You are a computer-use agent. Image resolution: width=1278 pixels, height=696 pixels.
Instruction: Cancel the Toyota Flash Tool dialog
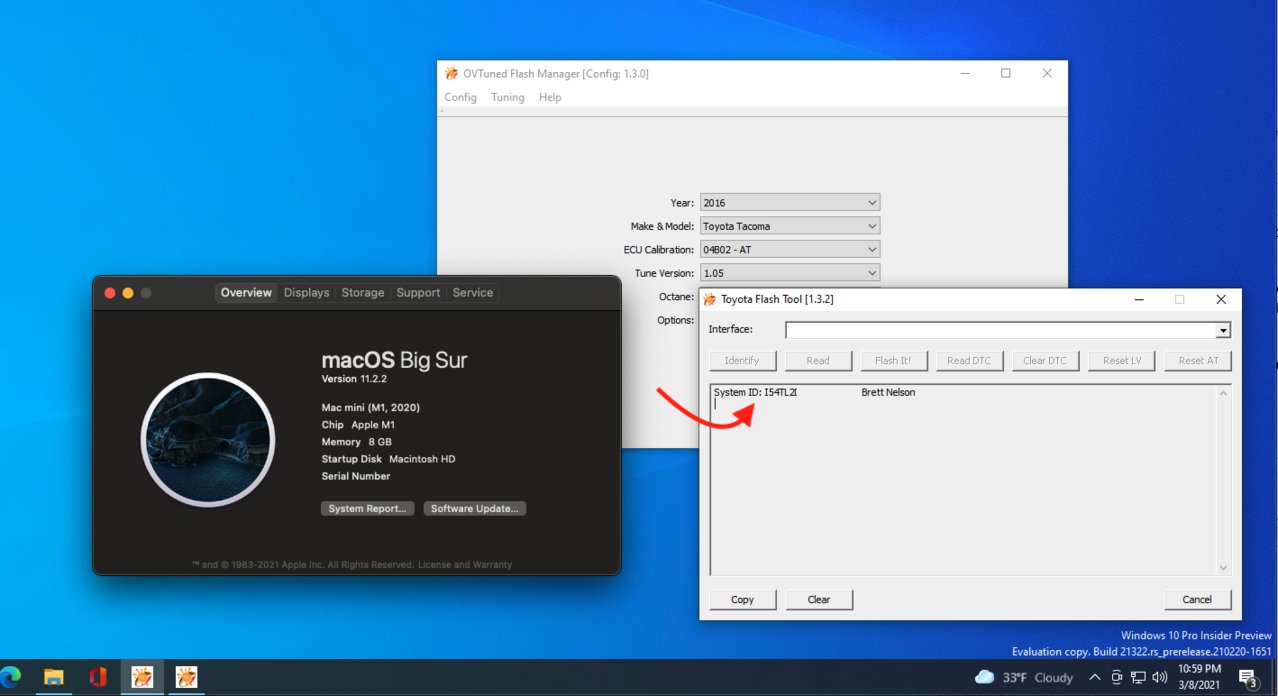[1197, 599]
